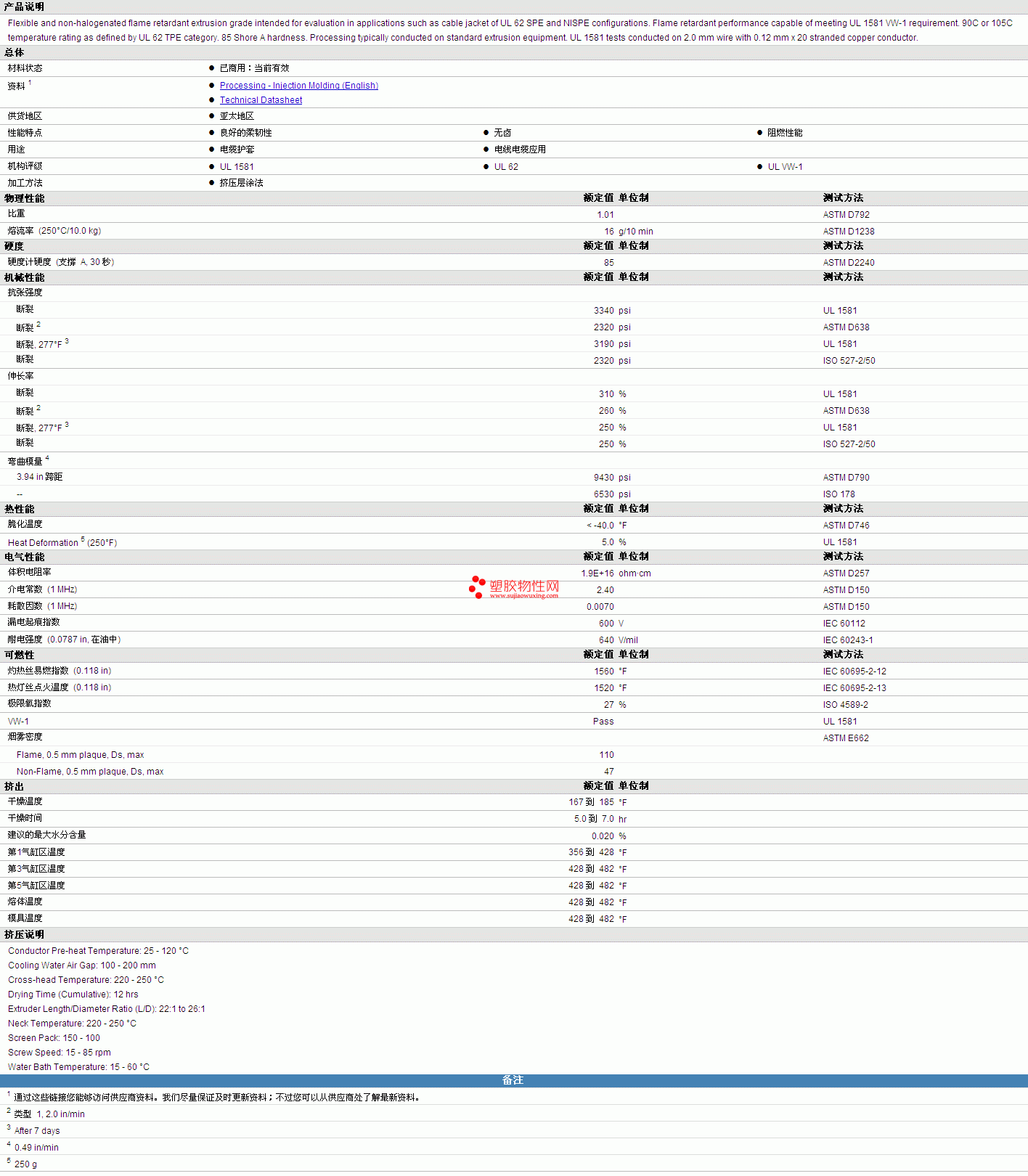Screen dimensions: 1028x1176
Task: Select the 0.0070 dissipation factor value
Action: click(600, 607)
